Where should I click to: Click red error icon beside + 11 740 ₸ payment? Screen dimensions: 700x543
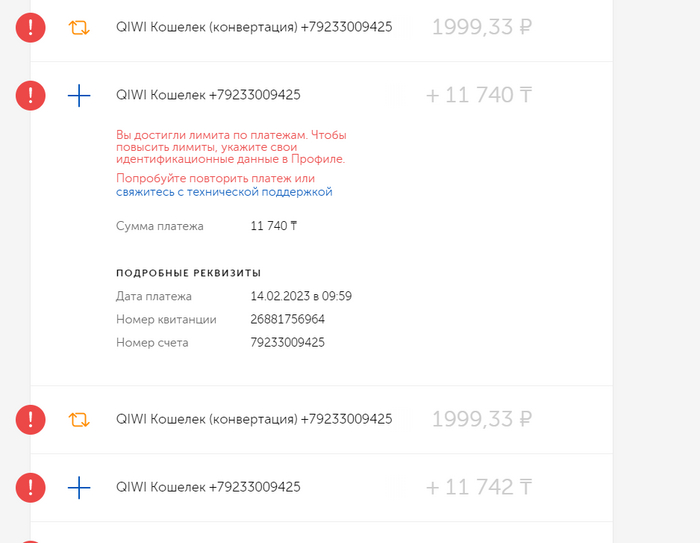coord(31,96)
